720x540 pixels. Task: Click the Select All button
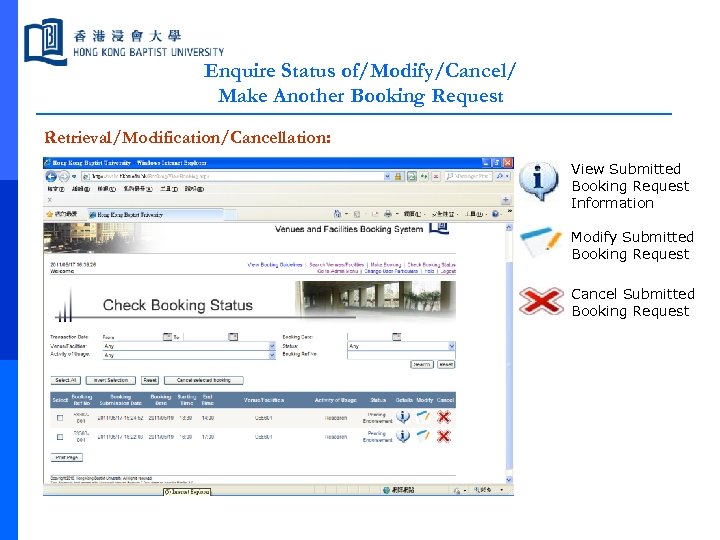66,380
